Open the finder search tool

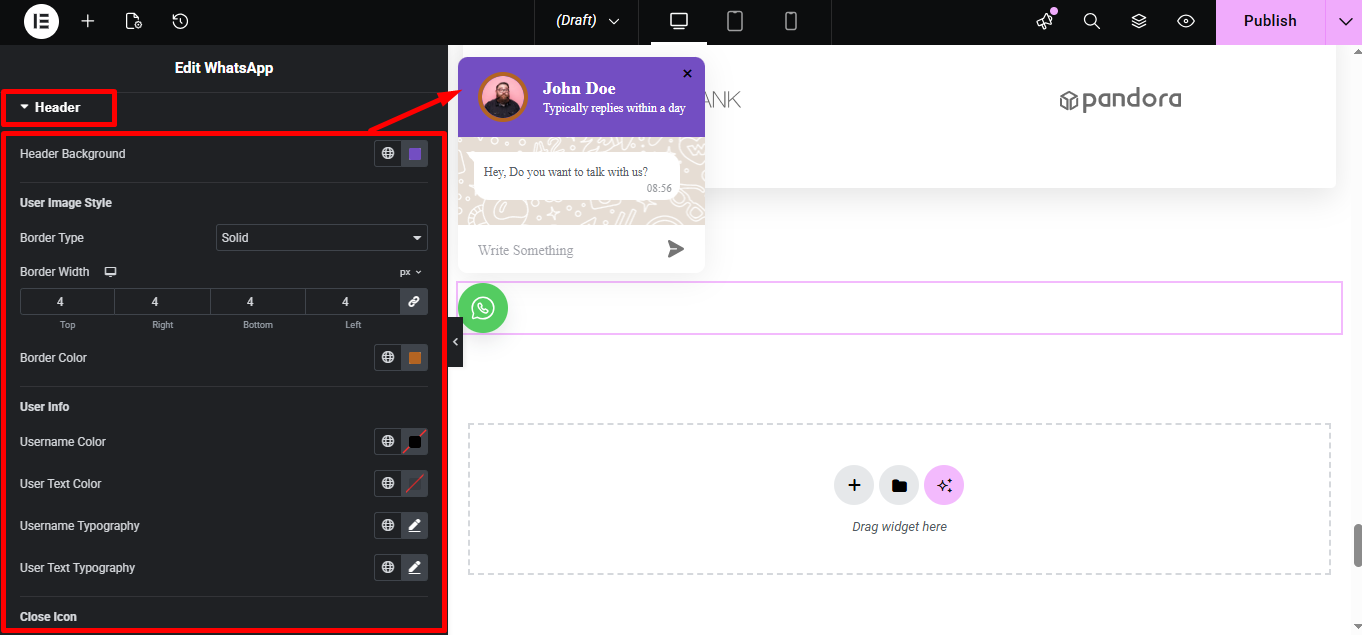[1091, 21]
